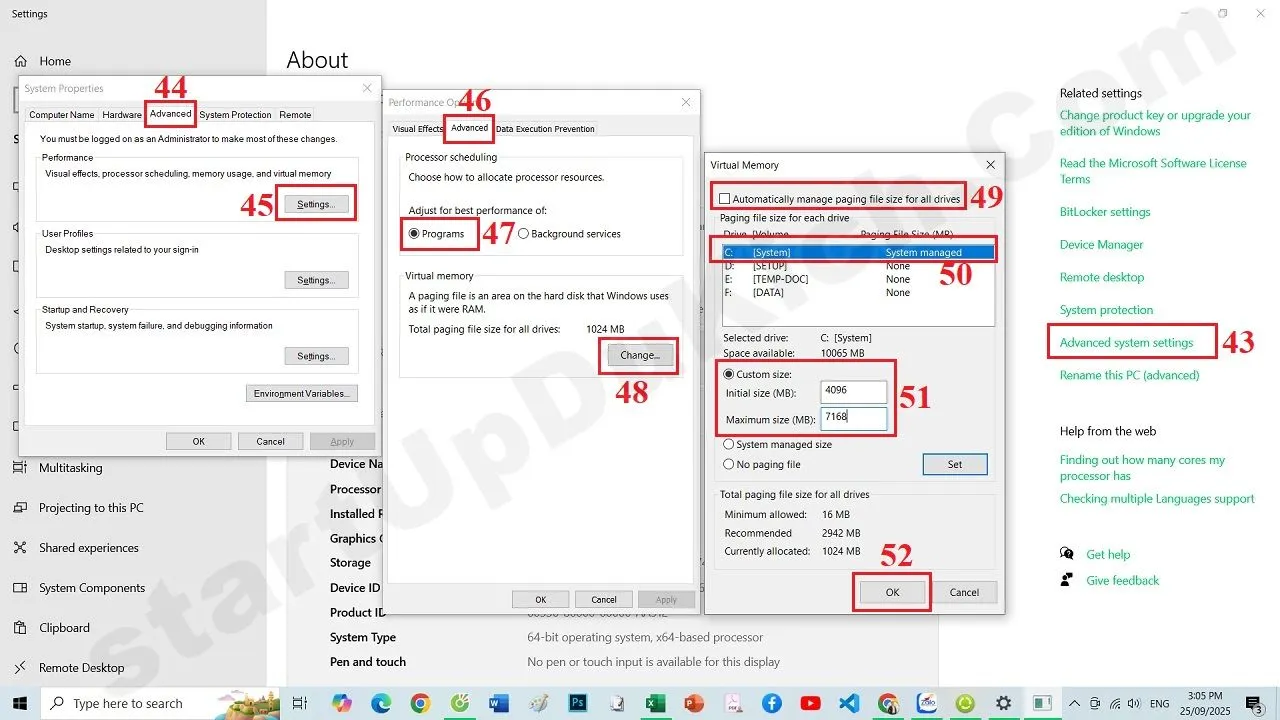Select the System managed size option
This screenshot has height=720, width=1280.
729,445
